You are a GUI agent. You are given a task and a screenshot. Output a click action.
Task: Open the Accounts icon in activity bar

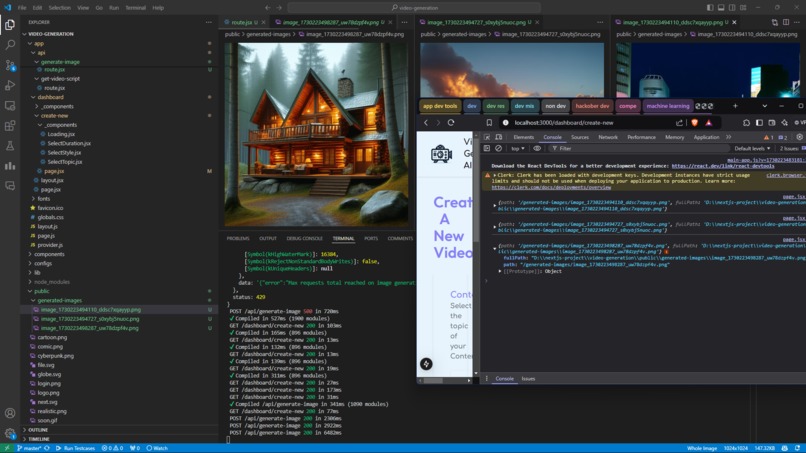point(10,413)
